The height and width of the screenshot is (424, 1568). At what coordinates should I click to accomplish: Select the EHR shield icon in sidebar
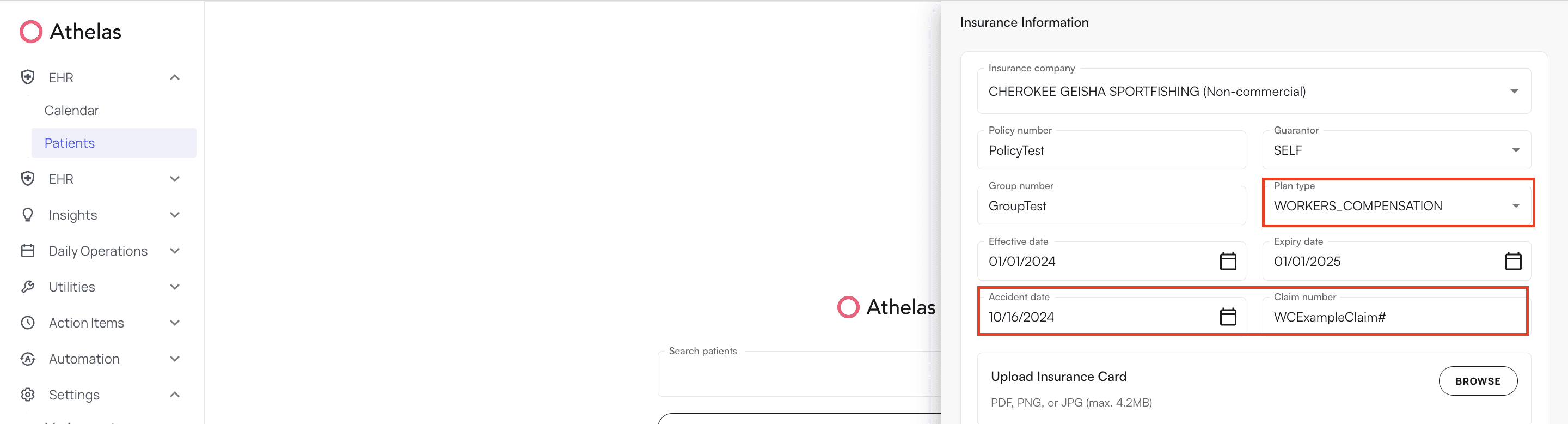point(27,77)
